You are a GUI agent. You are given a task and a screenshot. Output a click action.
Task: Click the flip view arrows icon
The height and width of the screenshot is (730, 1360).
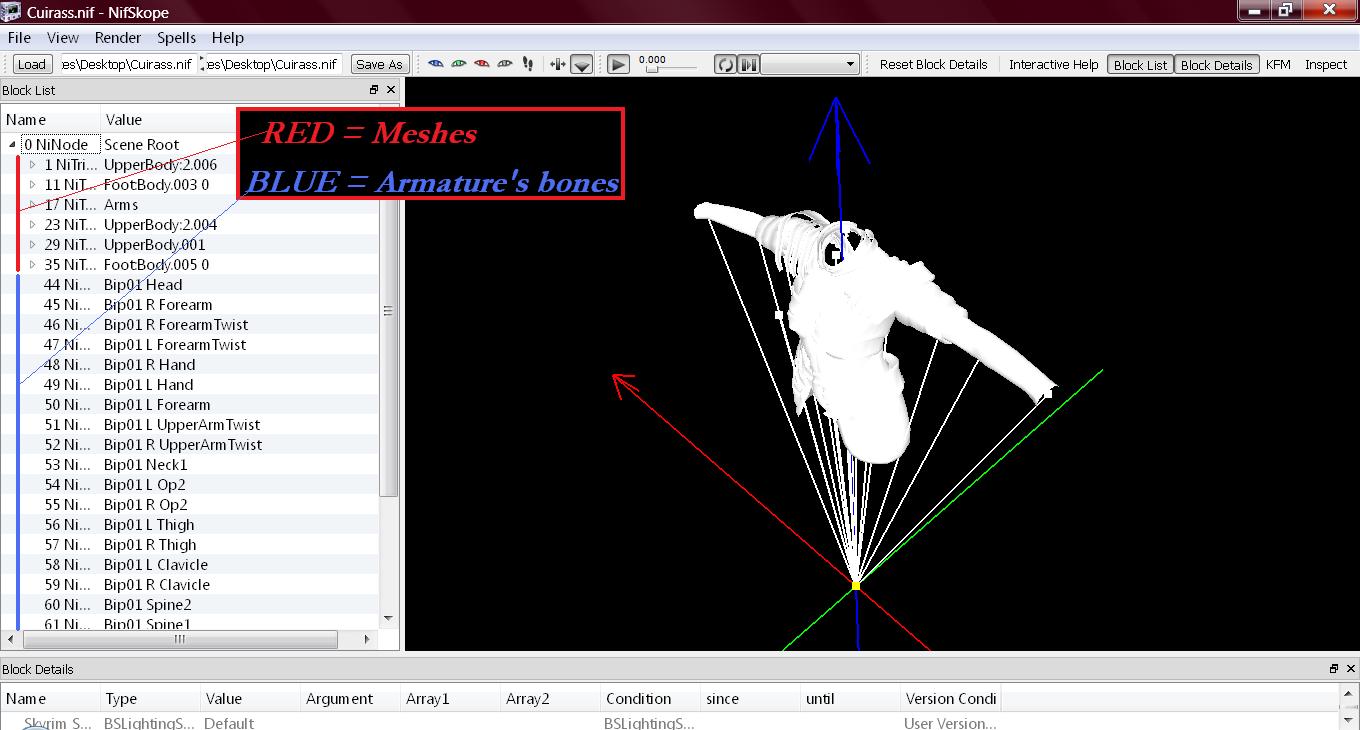click(x=558, y=64)
